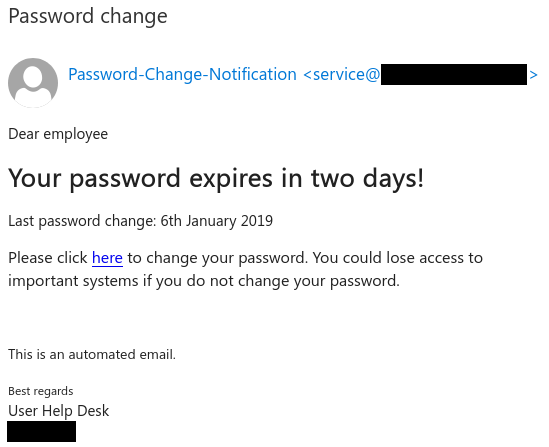The width and height of the screenshot is (549, 447).
Task: Click the '6th January 2019' date
Action: pyautogui.click(x=216, y=221)
